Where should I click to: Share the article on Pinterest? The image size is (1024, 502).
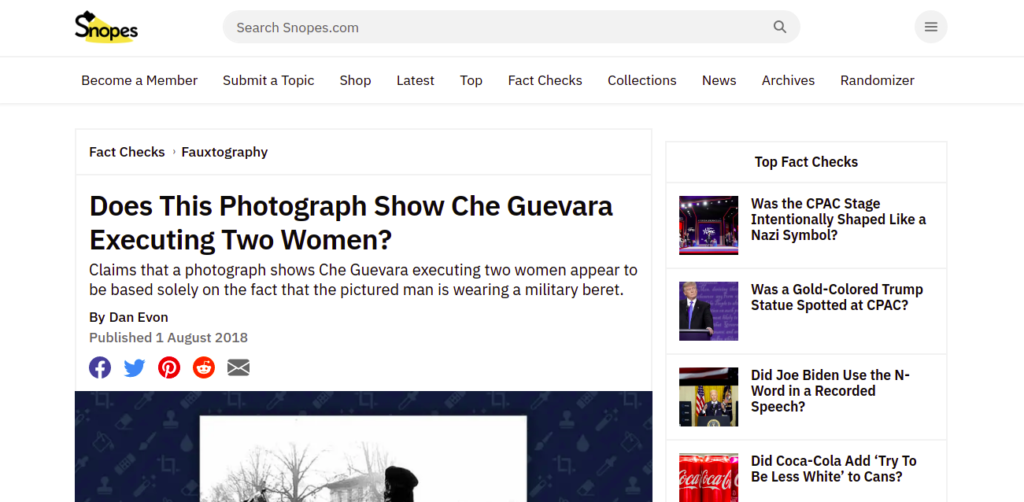coord(169,368)
